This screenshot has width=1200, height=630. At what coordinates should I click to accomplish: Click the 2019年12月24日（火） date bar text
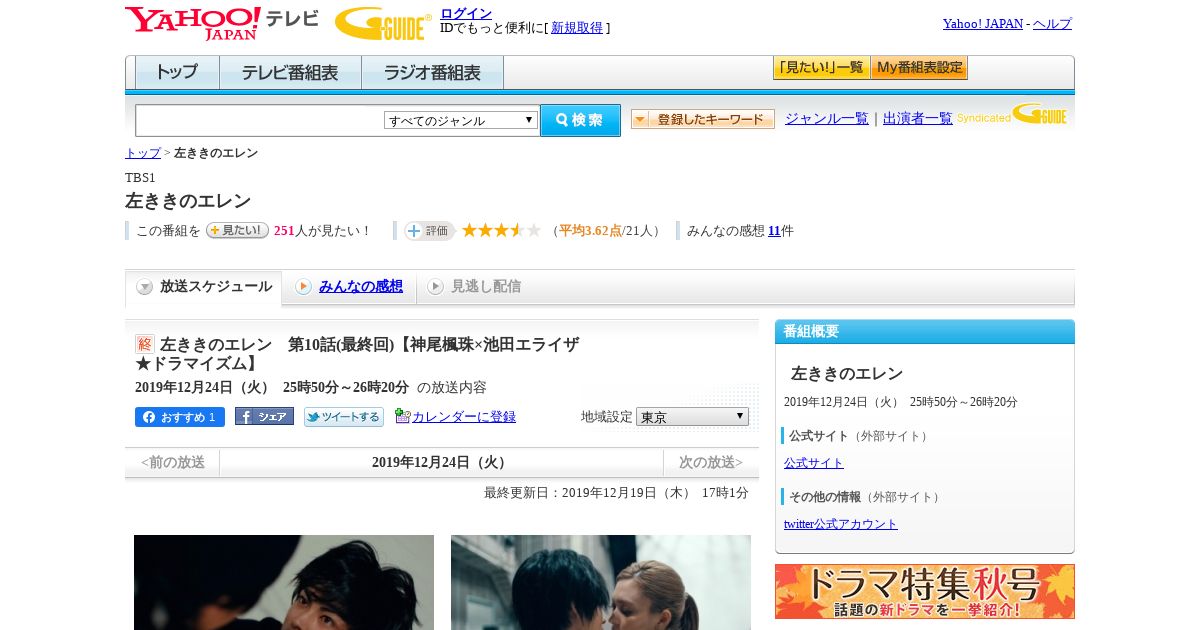(x=441, y=463)
